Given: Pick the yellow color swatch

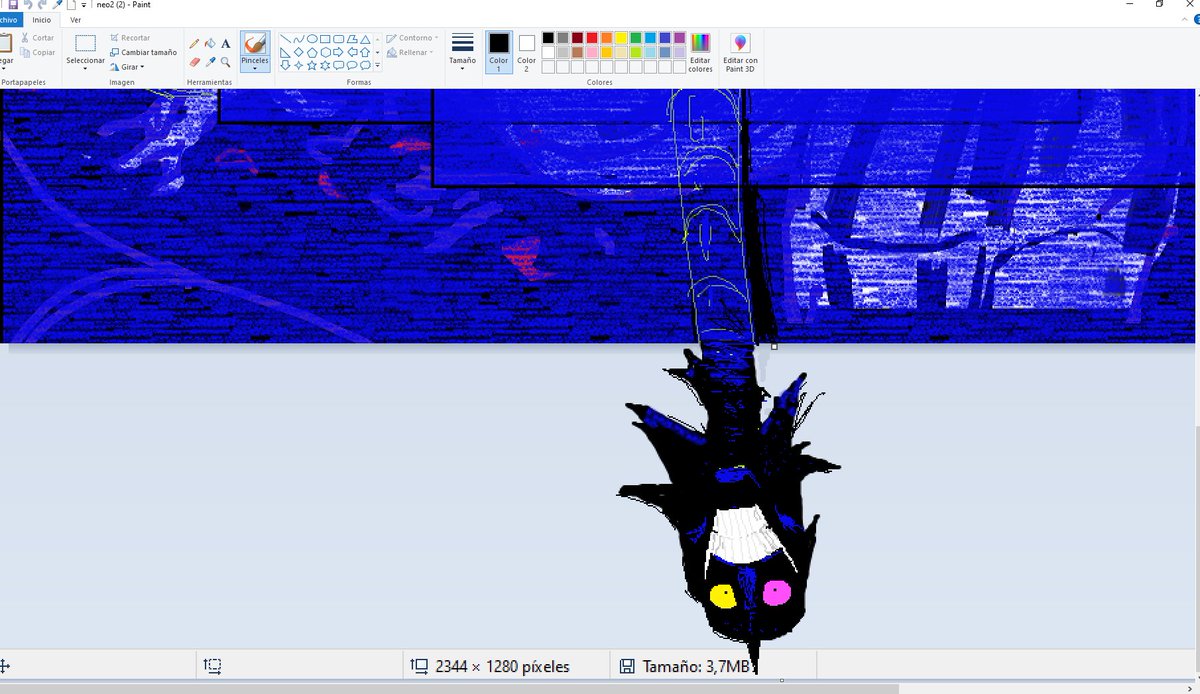Looking at the screenshot, I should click(x=621, y=38).
